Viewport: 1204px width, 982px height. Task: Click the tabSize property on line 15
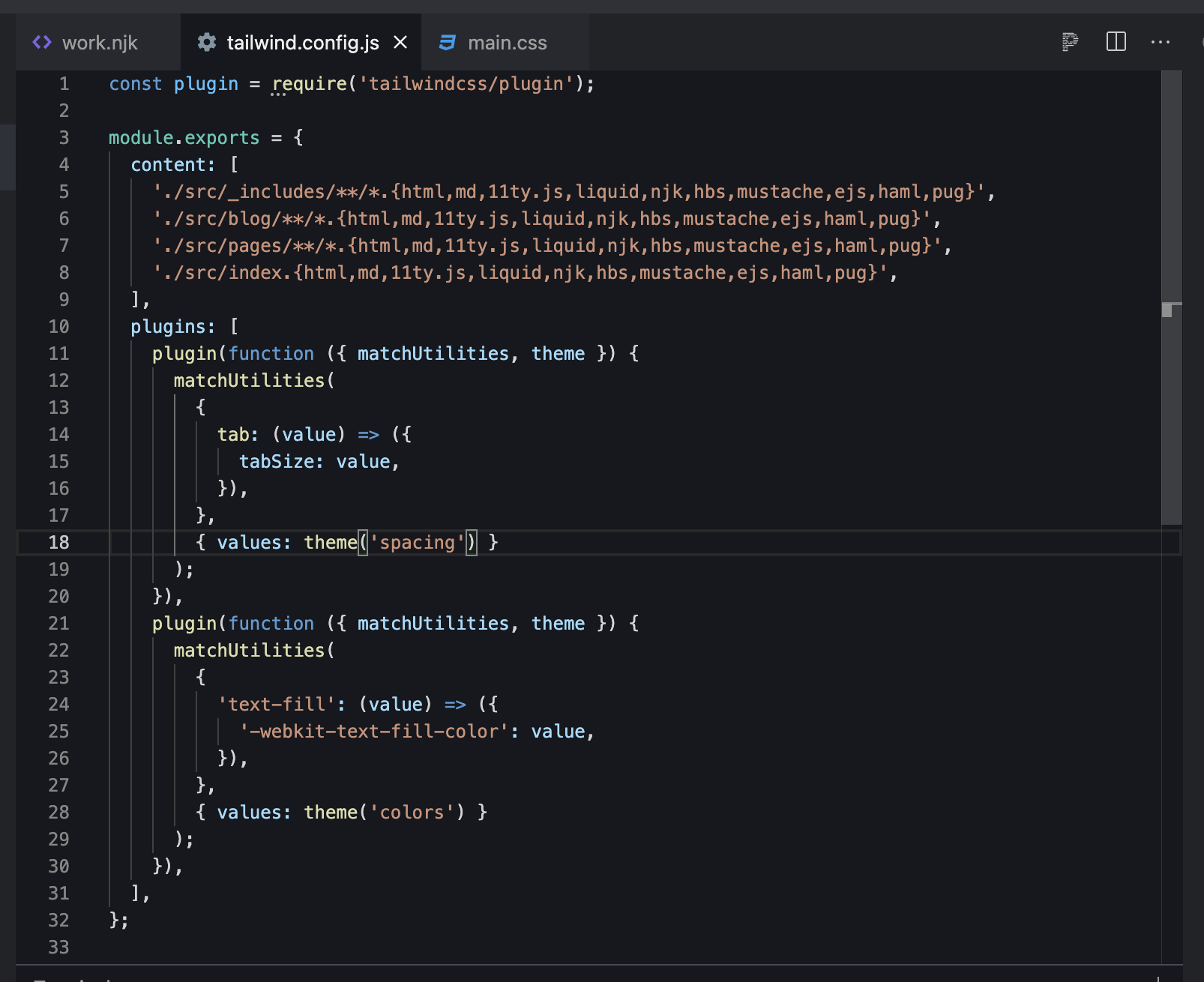point(277,461)
